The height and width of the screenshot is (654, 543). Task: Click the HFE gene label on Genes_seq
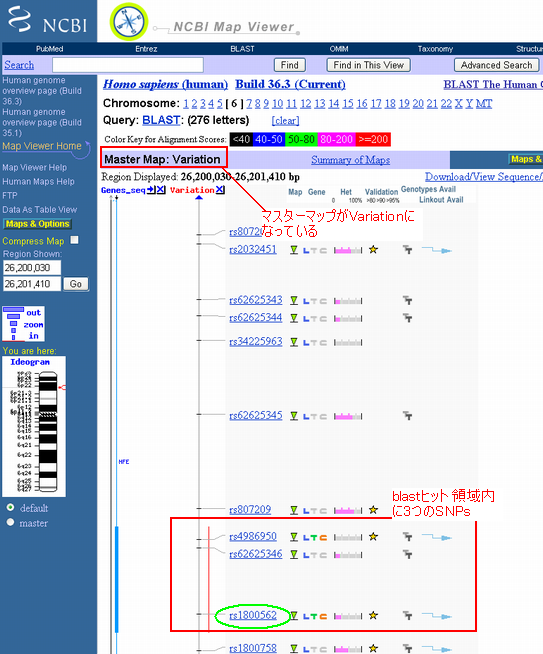click(x=124, y=462)
